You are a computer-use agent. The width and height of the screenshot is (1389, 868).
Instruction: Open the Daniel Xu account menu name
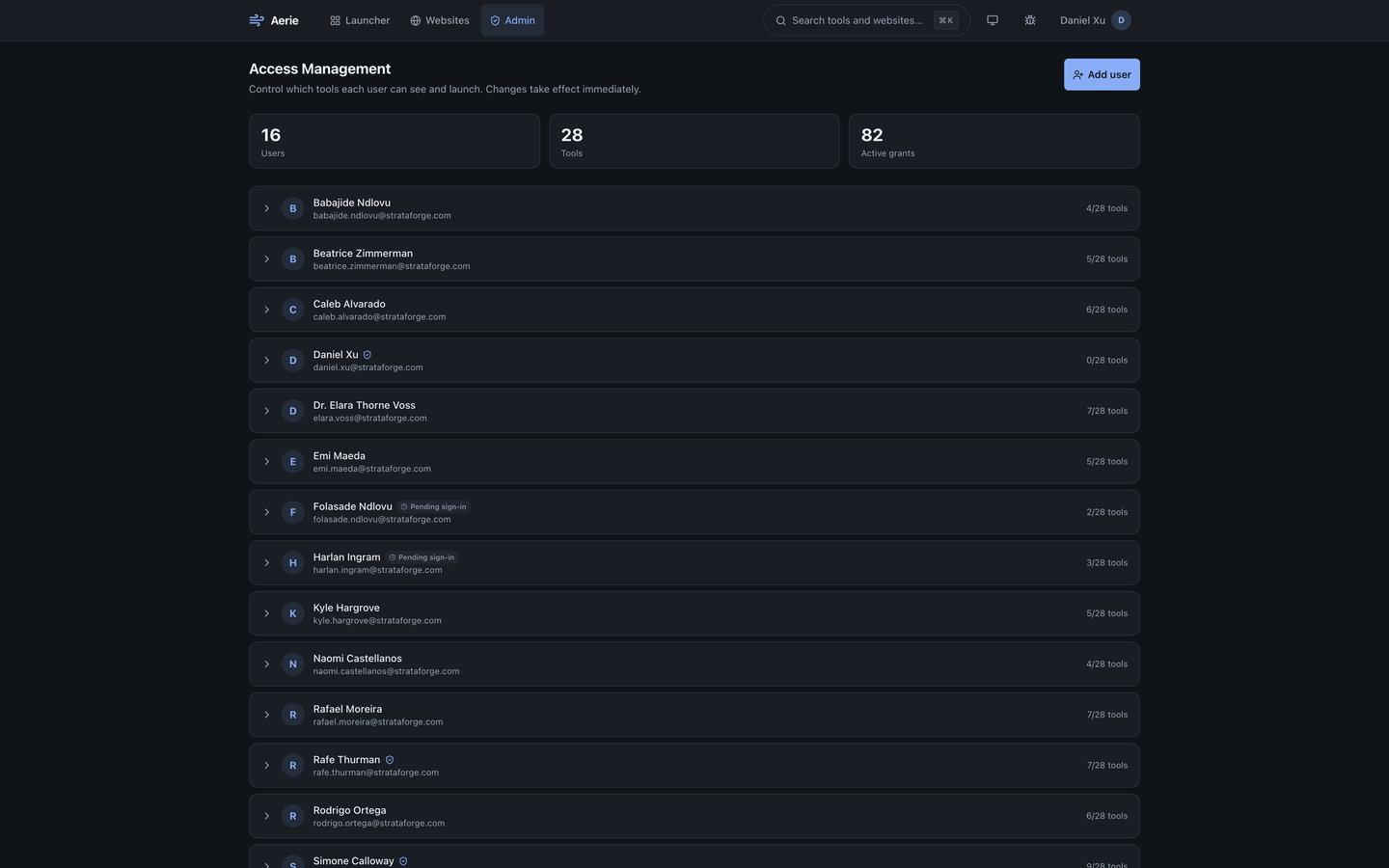(x=1082, y=20)
